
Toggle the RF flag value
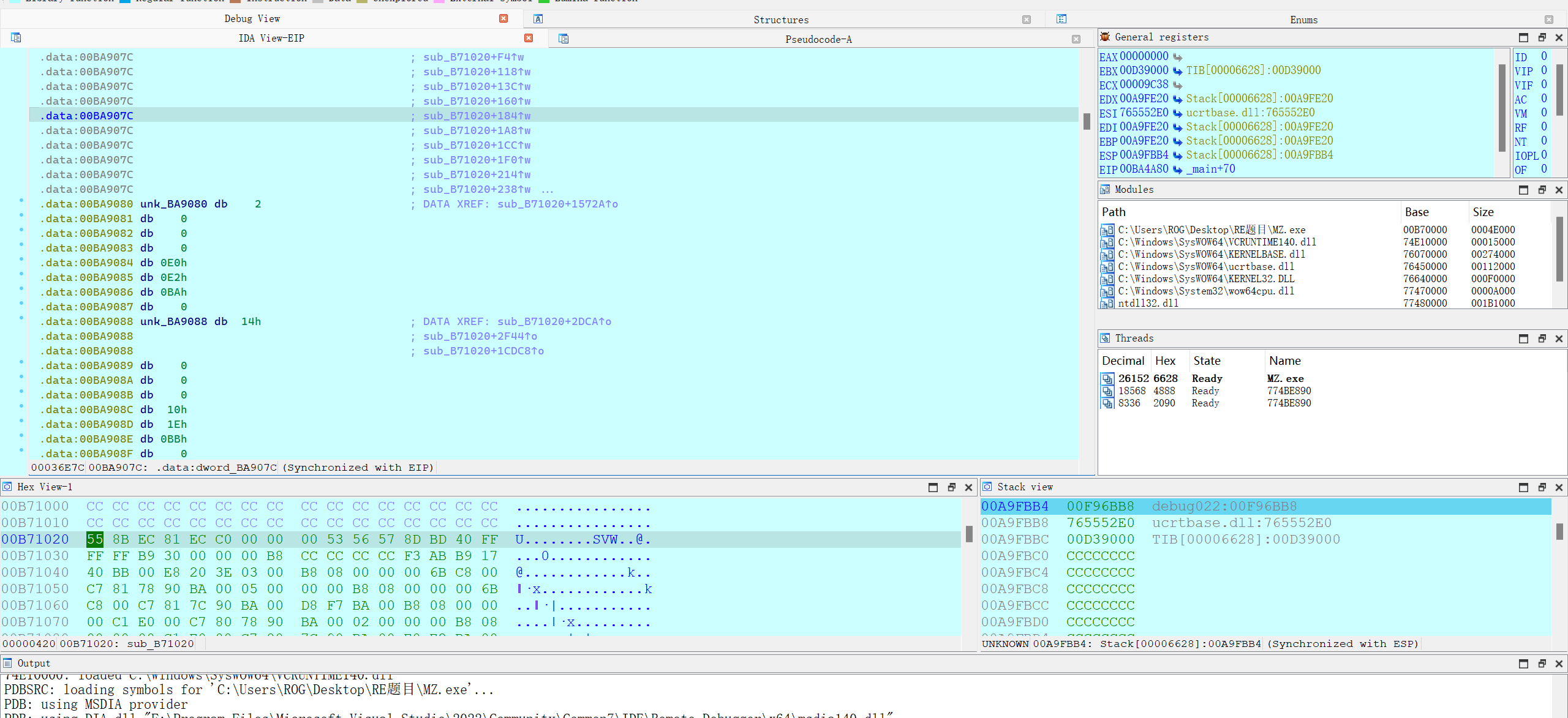tap(1543, 127)
